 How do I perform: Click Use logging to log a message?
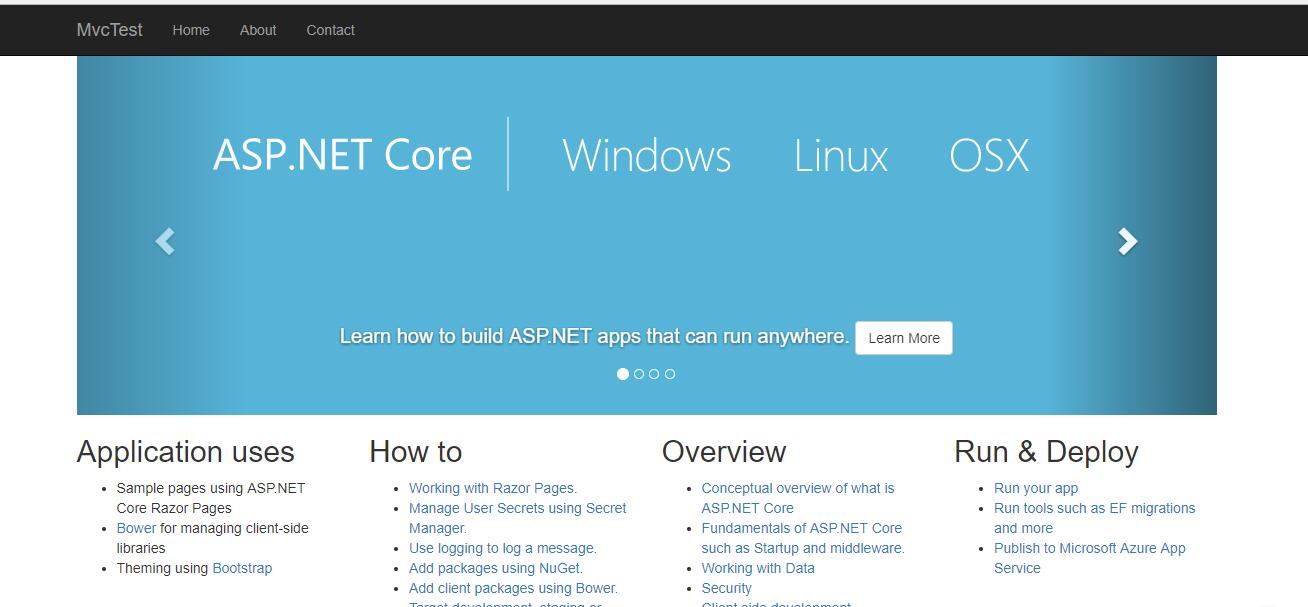pos(502,548)
